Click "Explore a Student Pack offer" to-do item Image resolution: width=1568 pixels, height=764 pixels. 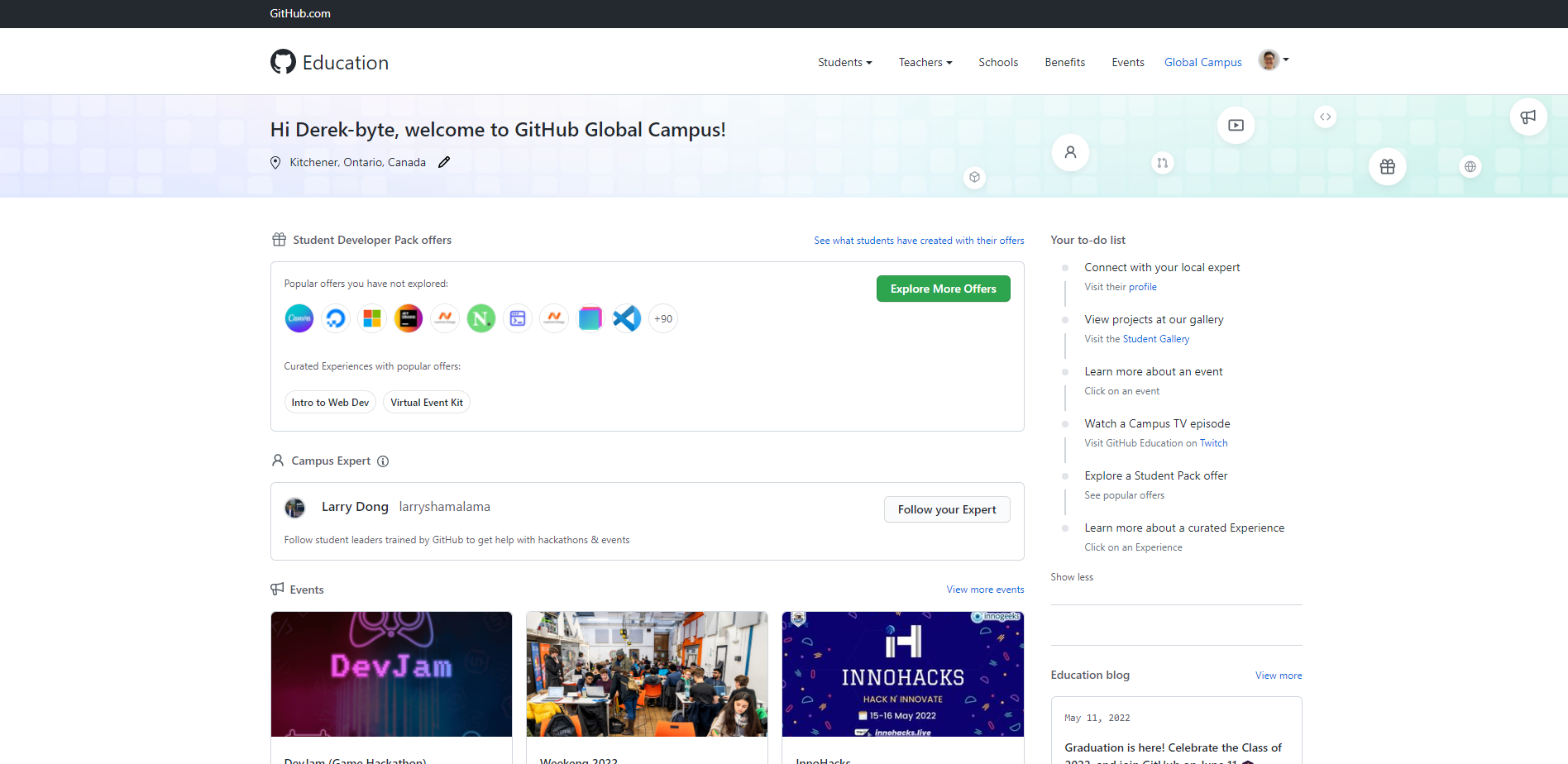pyautogui.click(x=1156, y=475)
